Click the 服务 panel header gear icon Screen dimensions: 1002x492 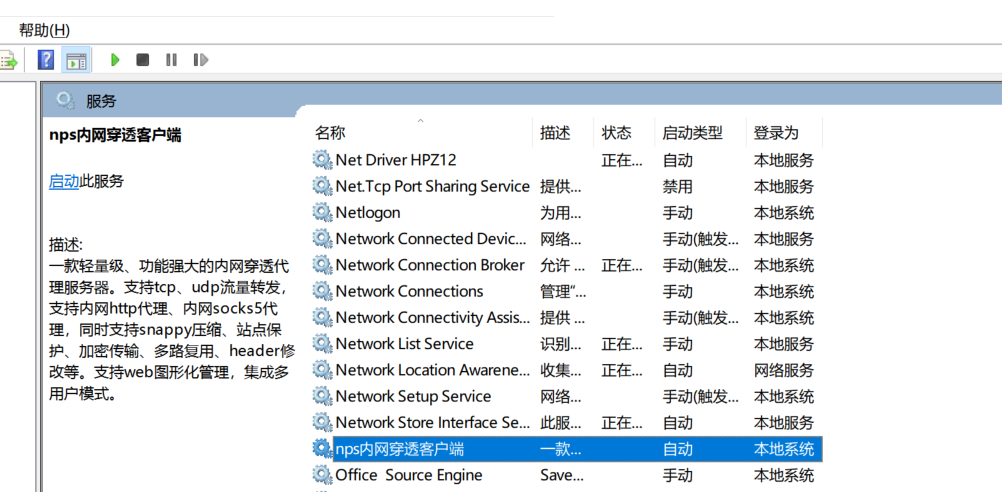point(64,100)
